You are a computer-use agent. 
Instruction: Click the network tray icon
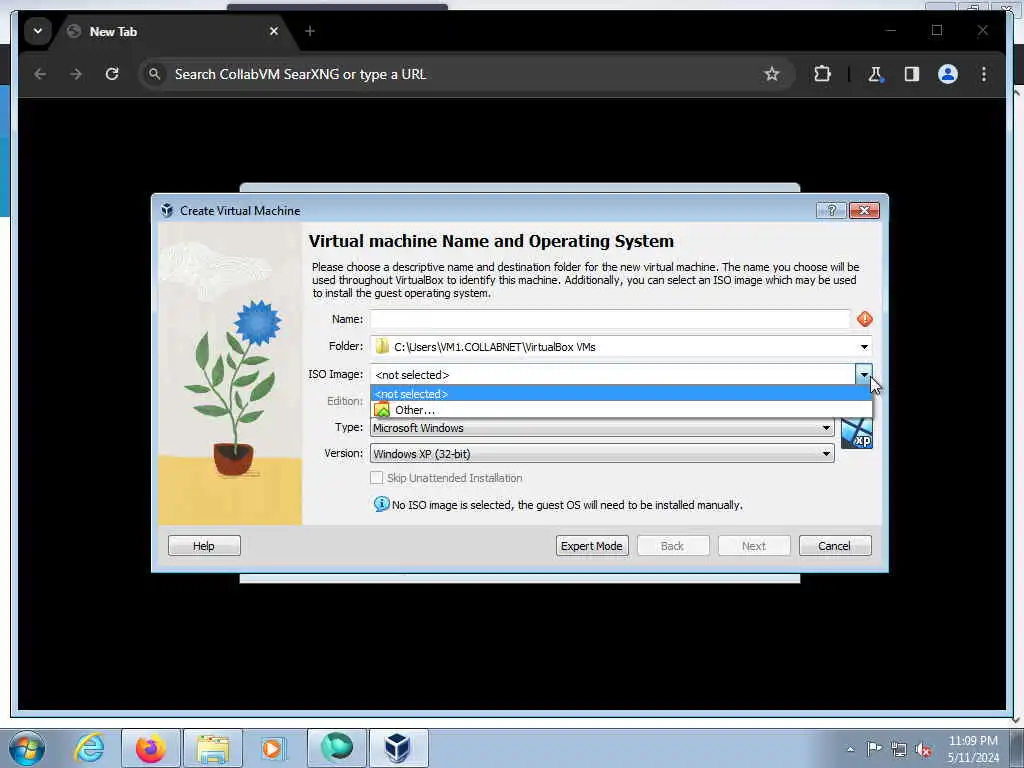(899, 750)
